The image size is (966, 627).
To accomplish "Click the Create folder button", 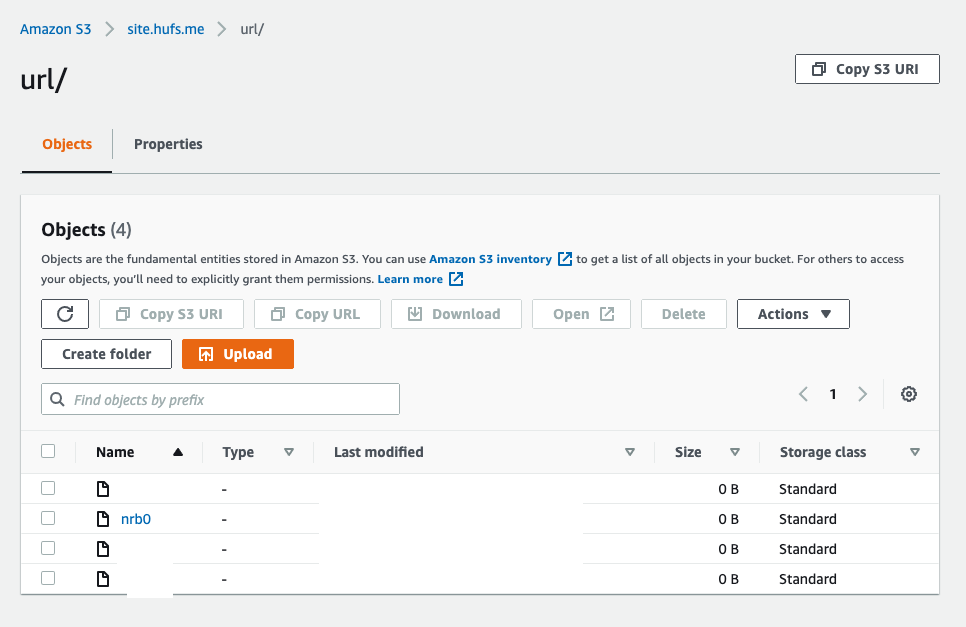I will pos(107,354).
